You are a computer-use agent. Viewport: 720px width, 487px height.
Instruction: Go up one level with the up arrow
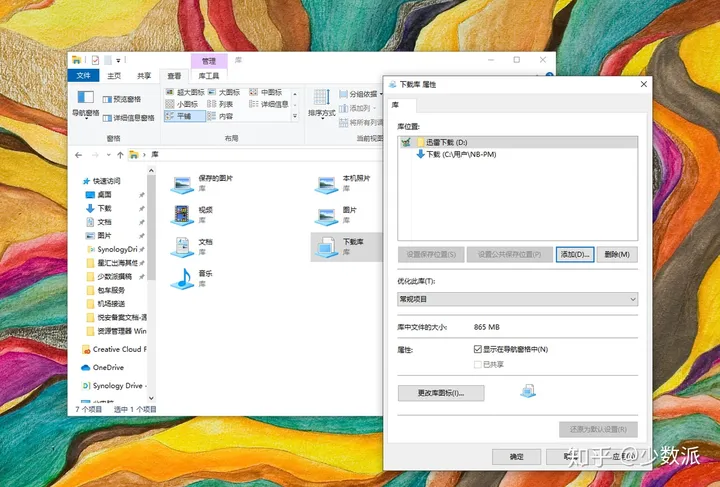click(120, 155)
